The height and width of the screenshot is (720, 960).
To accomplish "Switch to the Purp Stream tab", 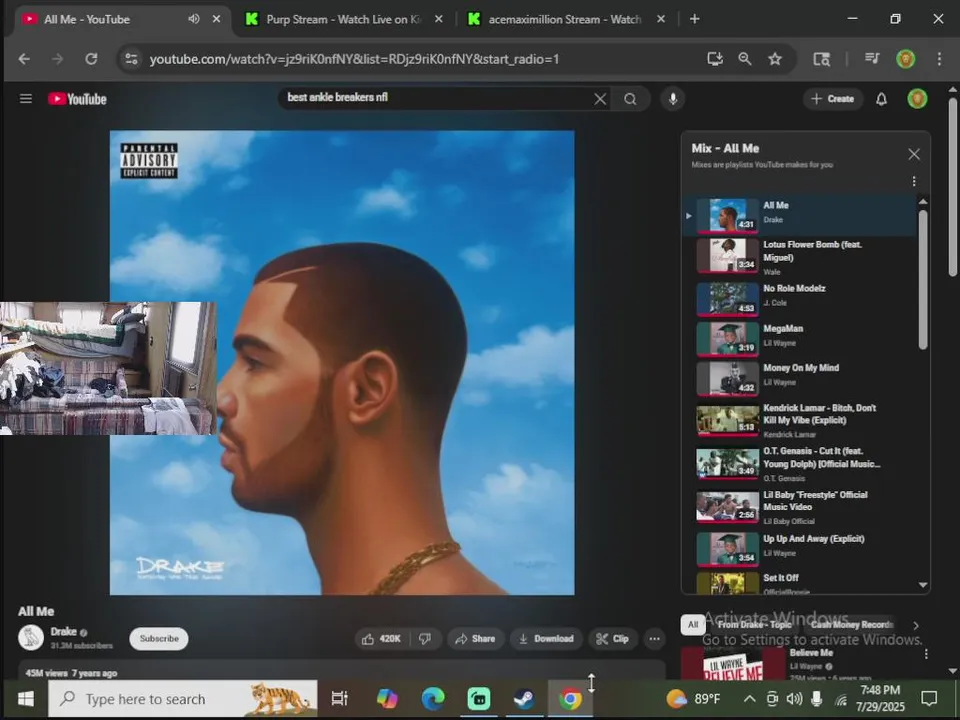I will click(343, 20).
